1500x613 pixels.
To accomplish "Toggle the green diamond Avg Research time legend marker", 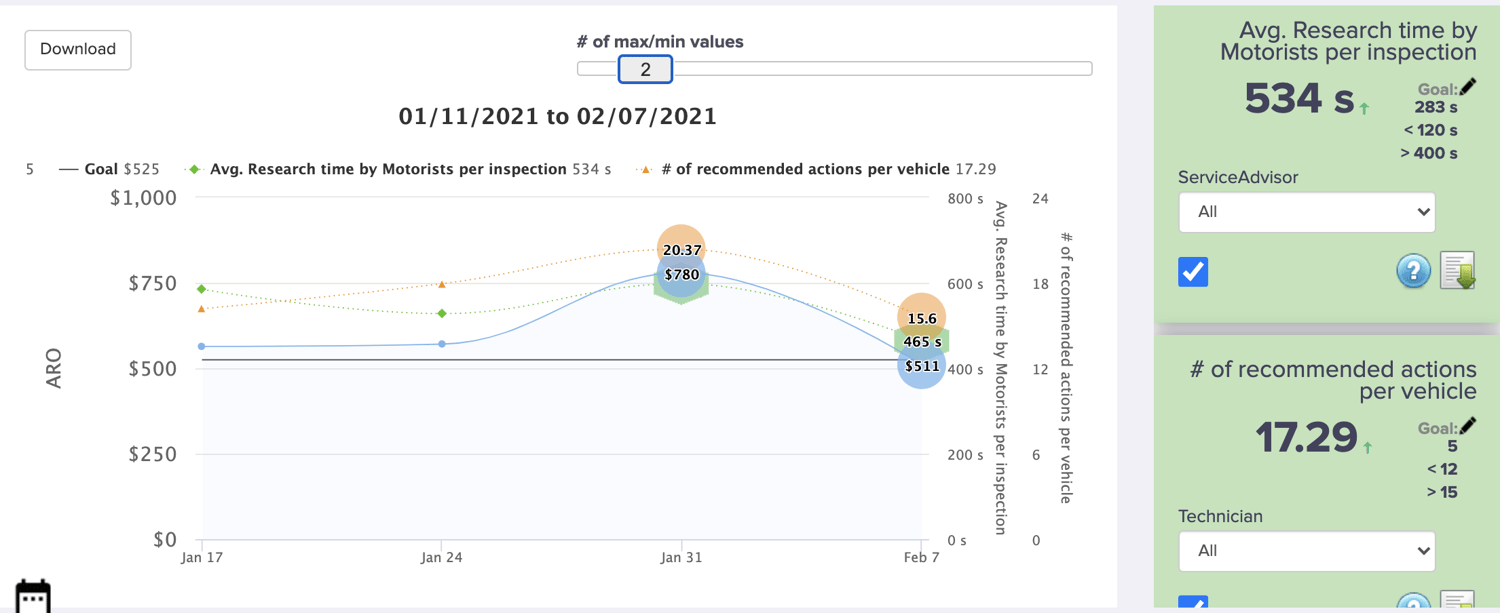I will point(193,169).
